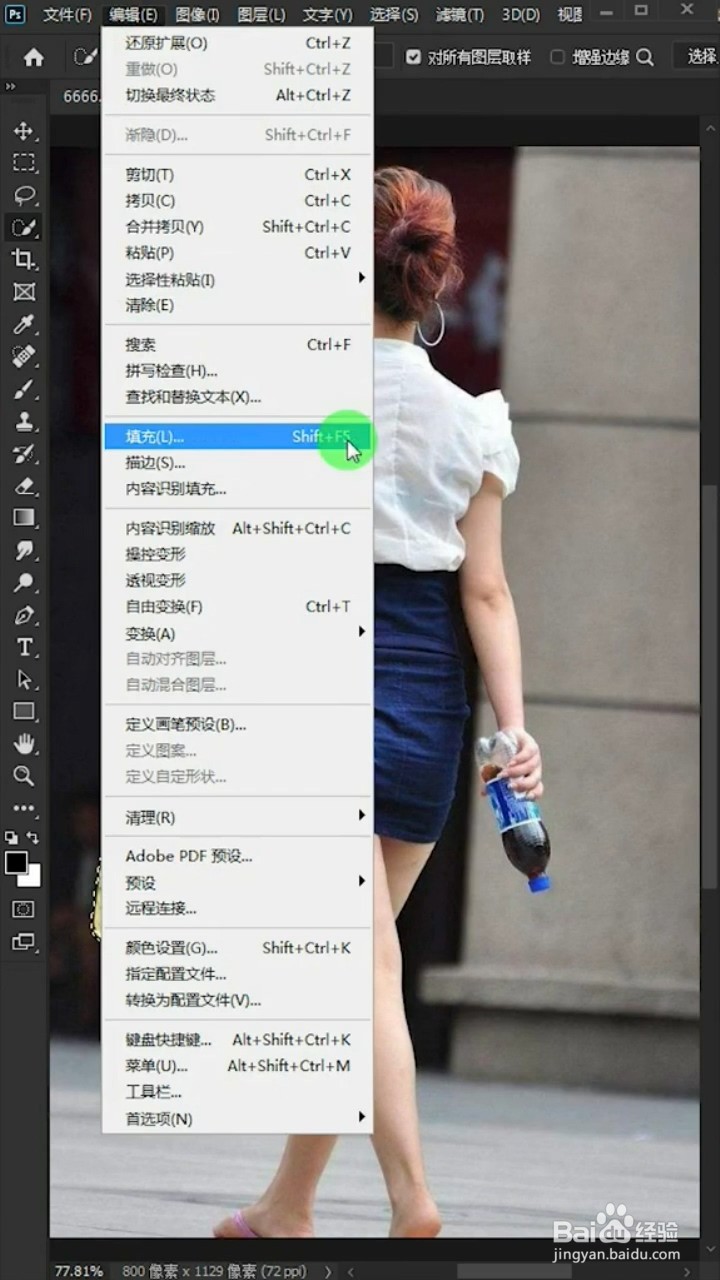This screenshot has width=720, height=1280.
Task: Expand the 清理(R) submenu
Action: click(362, 816)
